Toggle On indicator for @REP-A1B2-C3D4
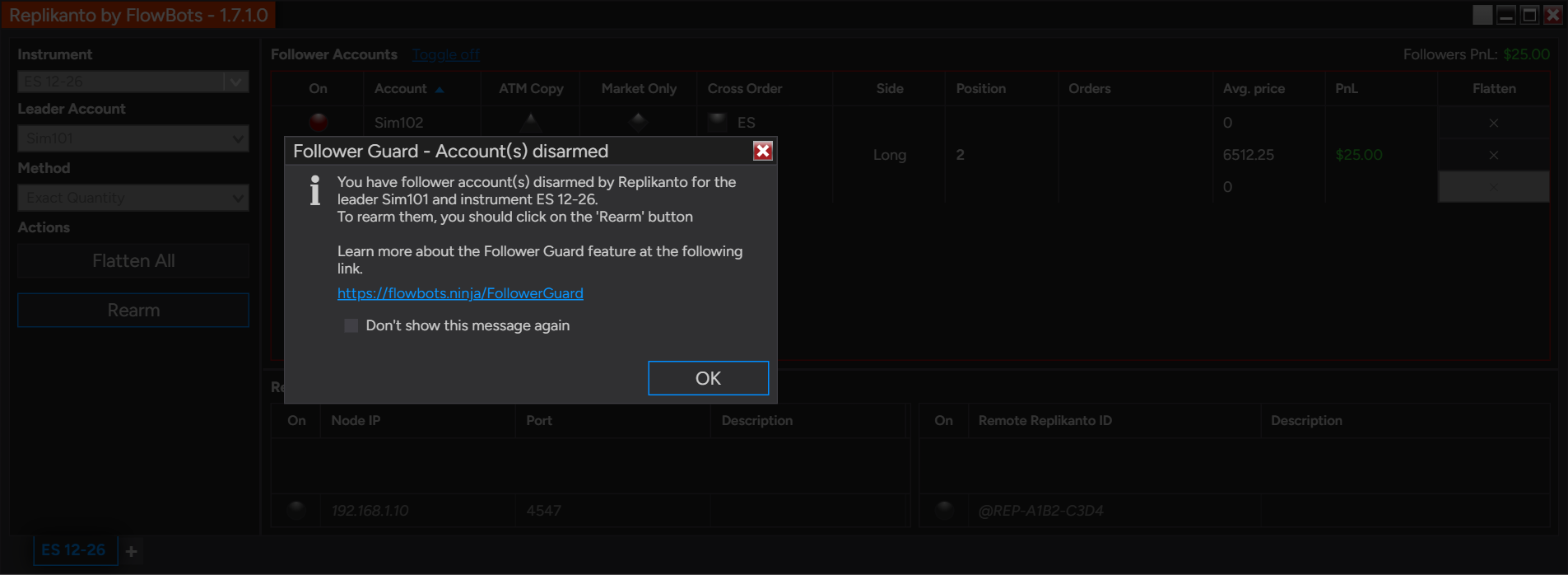Viewport: 1568px width, 575px height. (x=944, y=510)
